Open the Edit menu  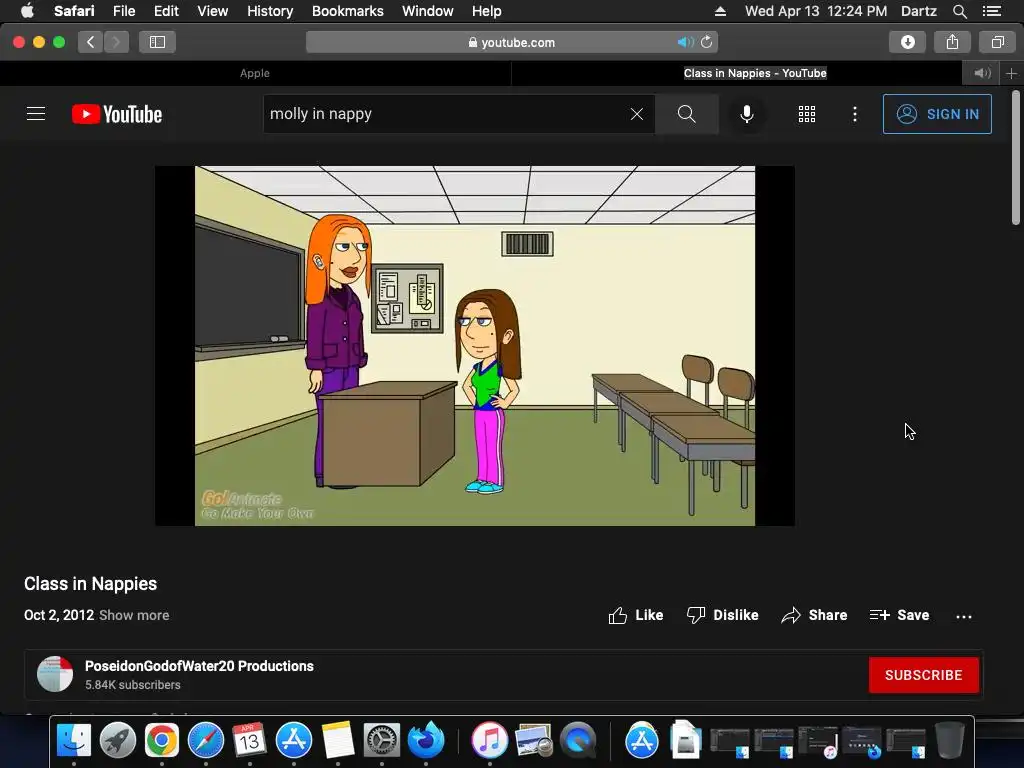(x=166, y=11)
